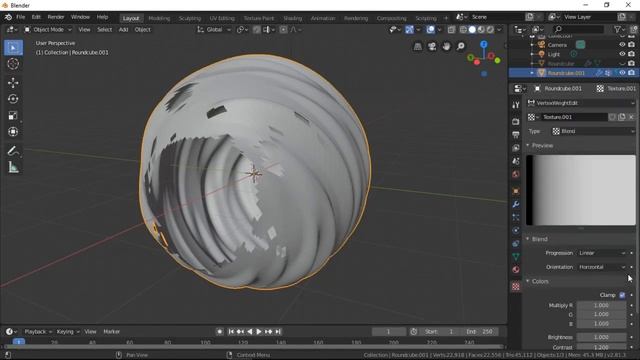Open the Playback dropdown in timeline
Viewport: 640px width, 360px height.
pyautogui.click(x=38, y=331)
